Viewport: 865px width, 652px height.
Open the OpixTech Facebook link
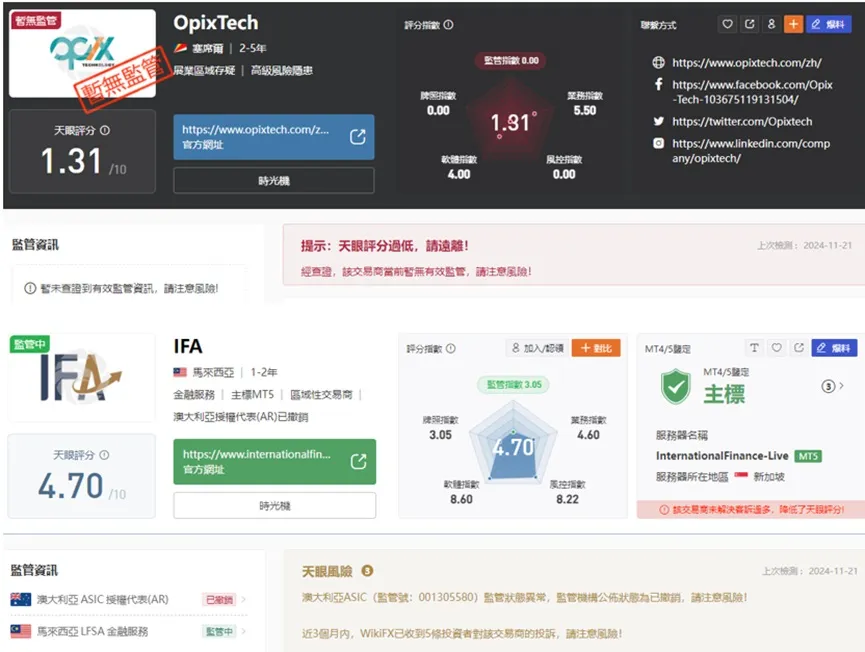pos(752,92)
